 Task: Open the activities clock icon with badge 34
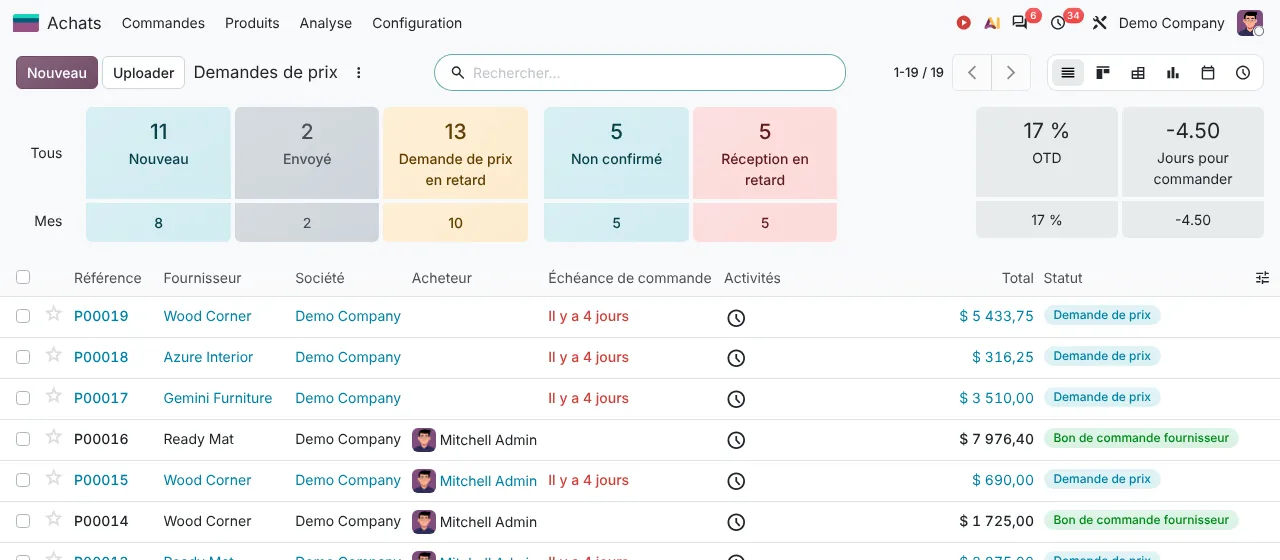(1058, 23)
